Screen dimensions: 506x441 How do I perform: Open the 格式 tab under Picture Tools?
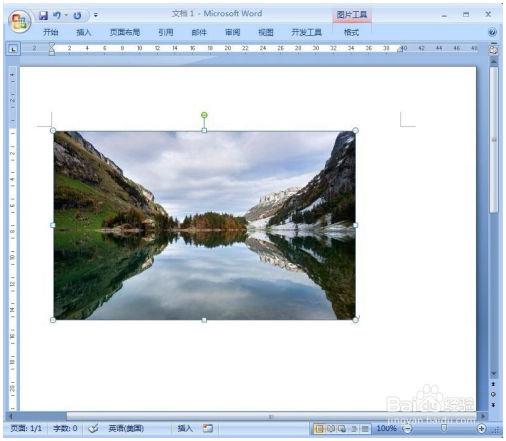pyautogui.click(x=351, y=32)
